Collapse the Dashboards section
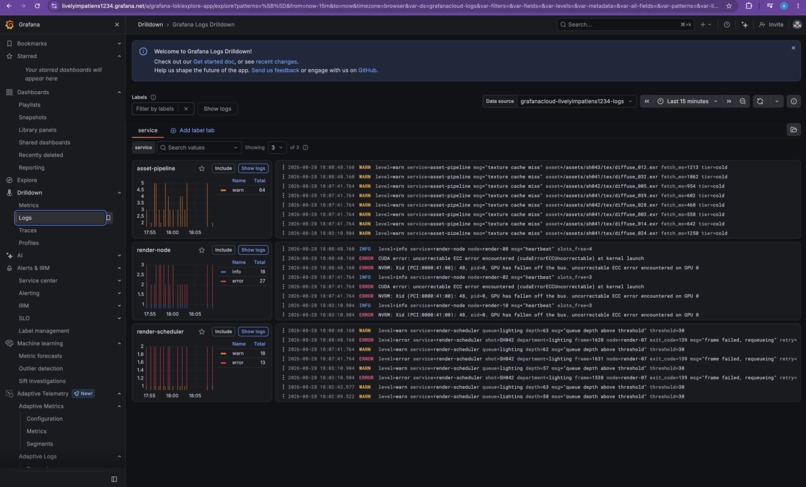 pos(119,93)
